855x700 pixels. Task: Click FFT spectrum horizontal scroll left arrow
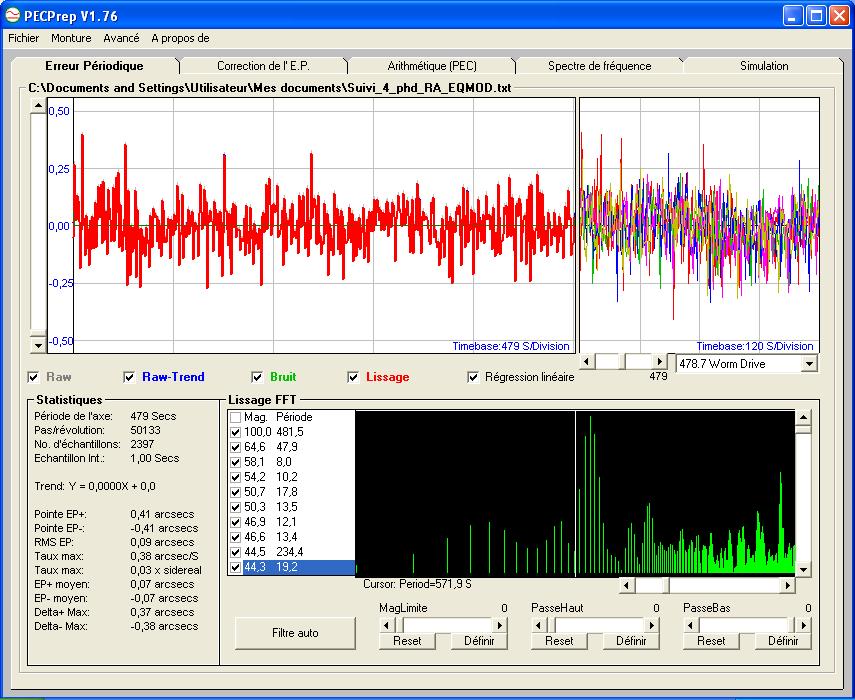(x=627, y=585)
